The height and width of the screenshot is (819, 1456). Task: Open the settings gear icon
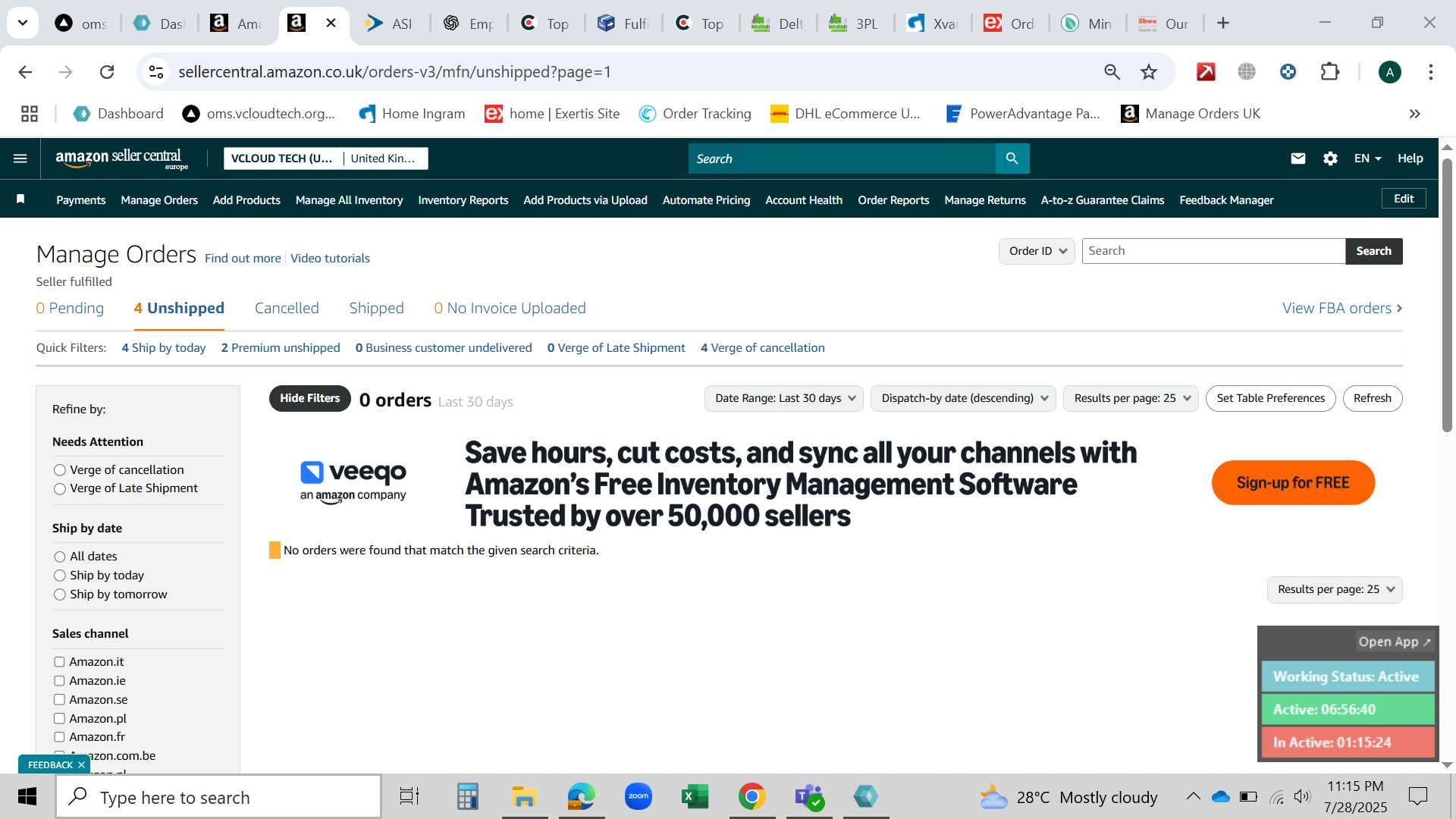click(x=1330, y=158)
